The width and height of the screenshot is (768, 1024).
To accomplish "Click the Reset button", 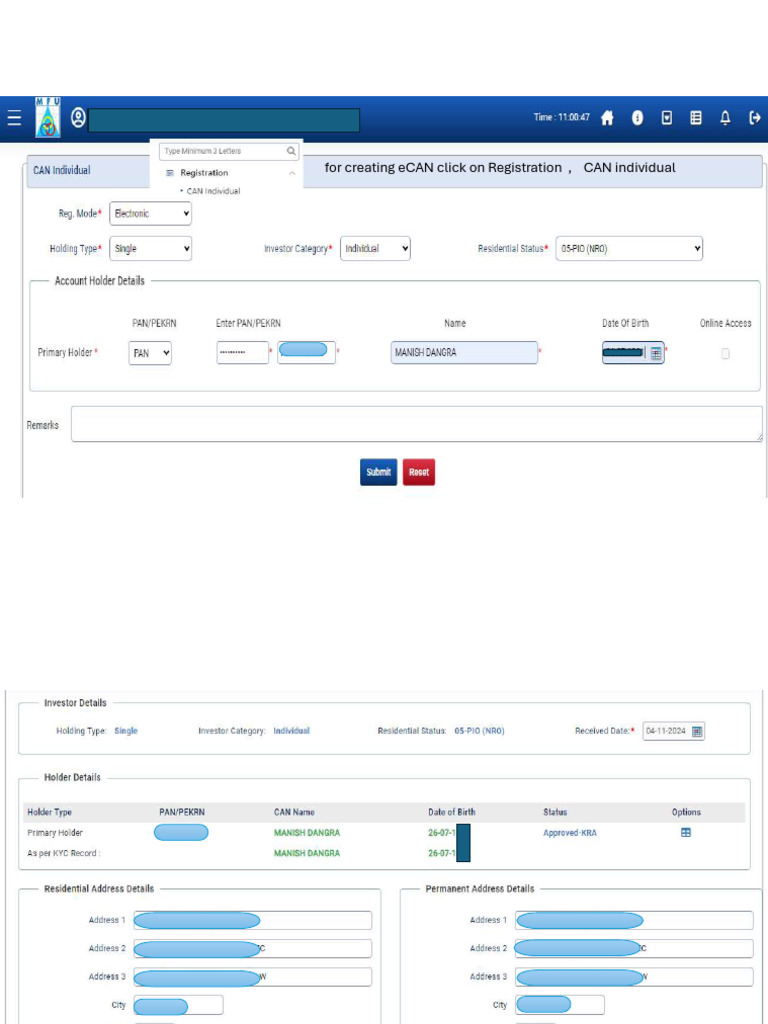I will tap(419, 472).
